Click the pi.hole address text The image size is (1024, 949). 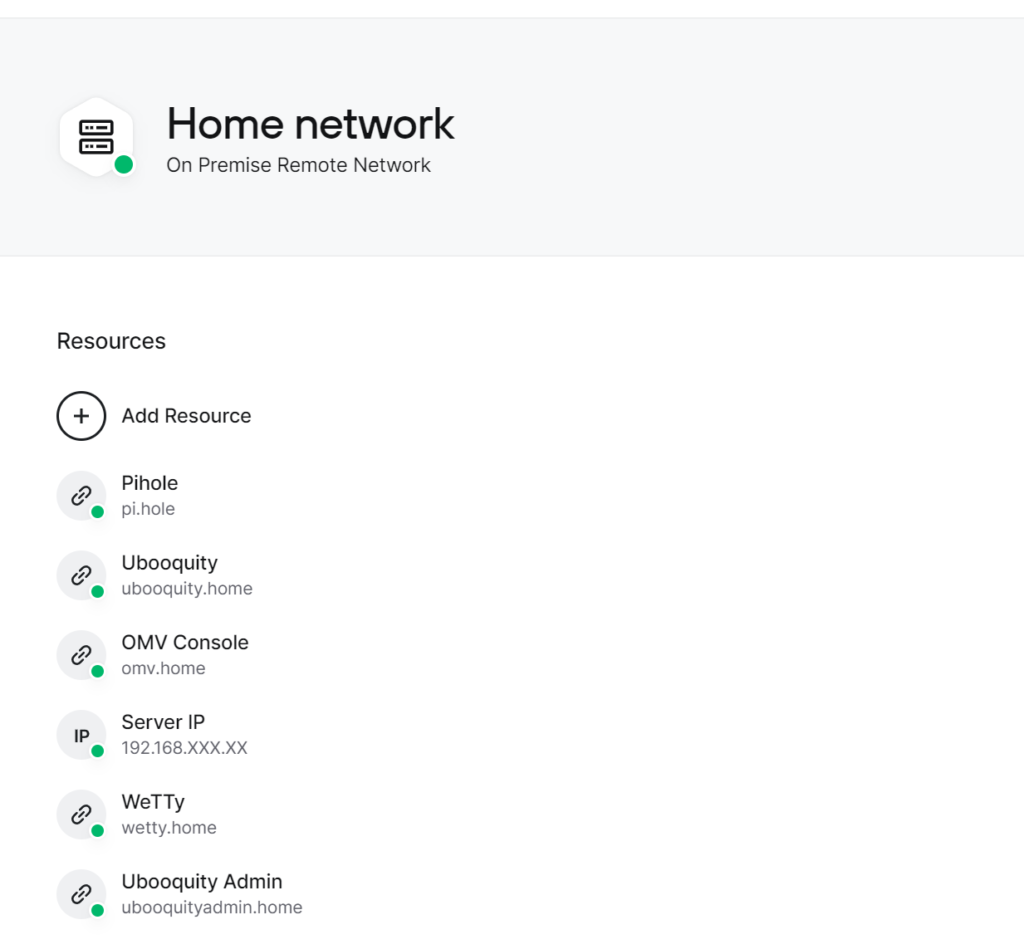coord(148,508)
